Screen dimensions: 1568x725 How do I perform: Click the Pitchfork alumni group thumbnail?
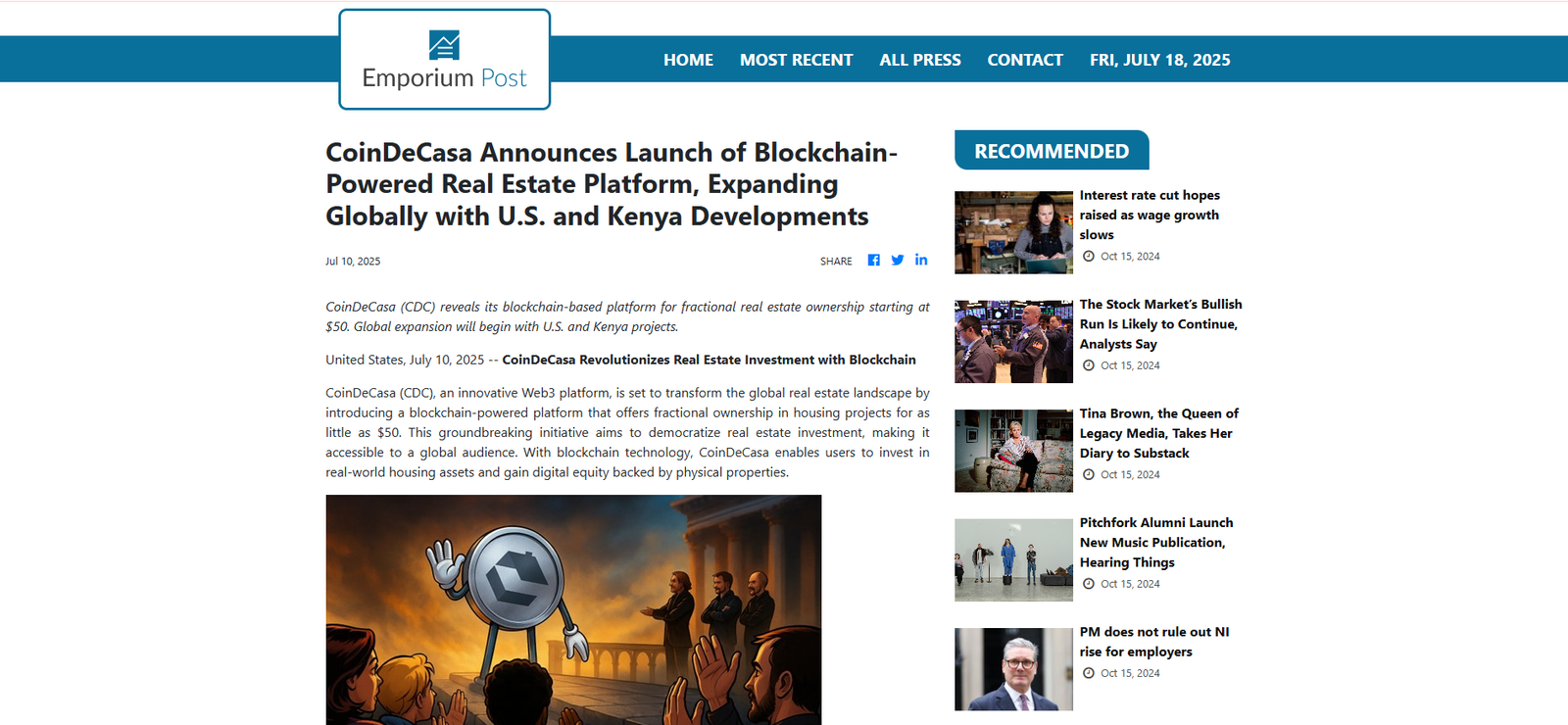click(1013, 559)
